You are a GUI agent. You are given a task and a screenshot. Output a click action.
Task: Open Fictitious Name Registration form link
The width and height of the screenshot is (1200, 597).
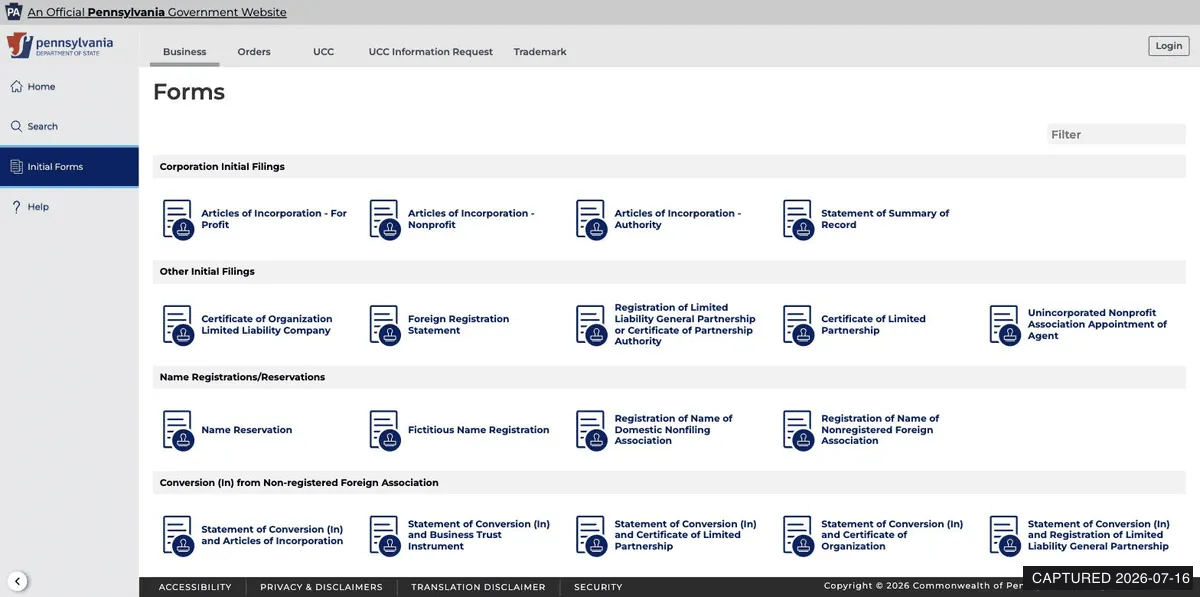(478, 430)
